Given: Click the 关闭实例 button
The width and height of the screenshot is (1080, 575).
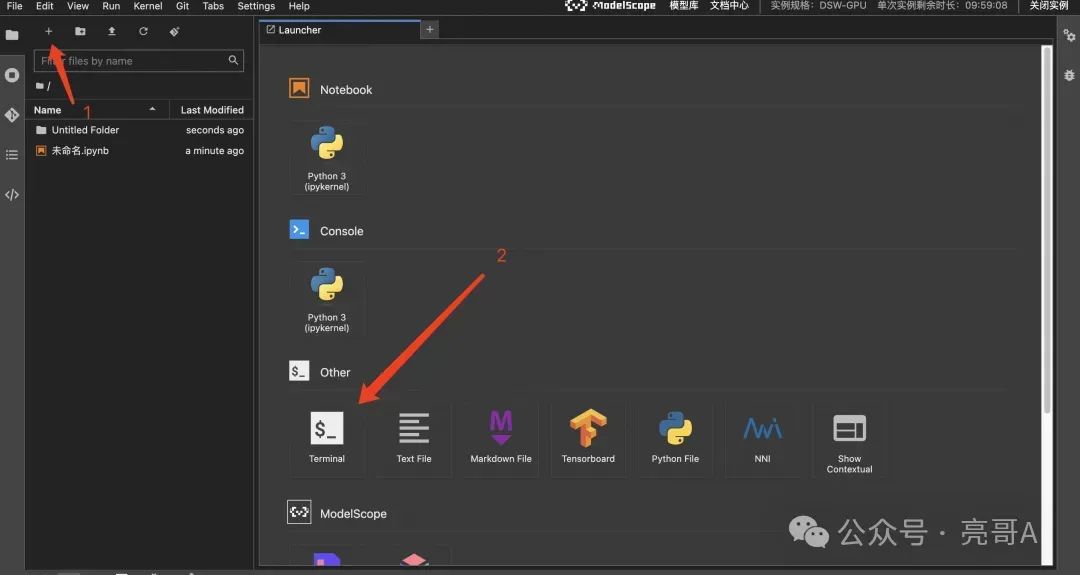Looking at the screenshot, I should (x=1049, y=6).
